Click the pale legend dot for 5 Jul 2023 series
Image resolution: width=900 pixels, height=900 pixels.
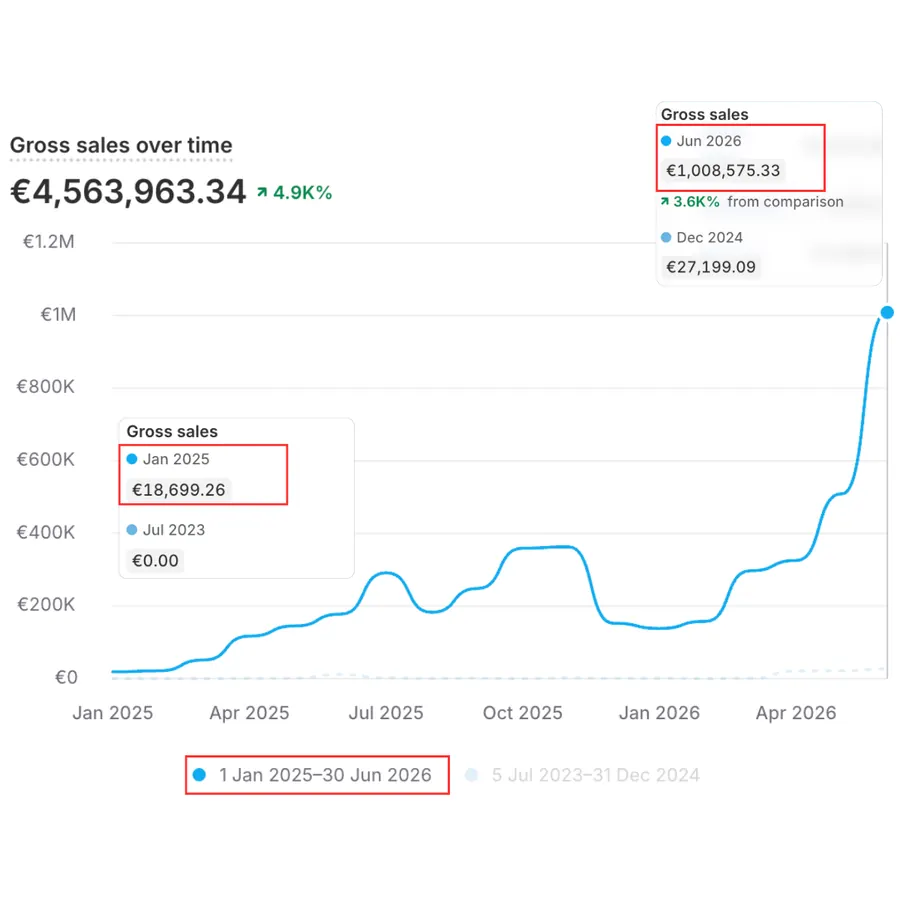click(471, 775)
